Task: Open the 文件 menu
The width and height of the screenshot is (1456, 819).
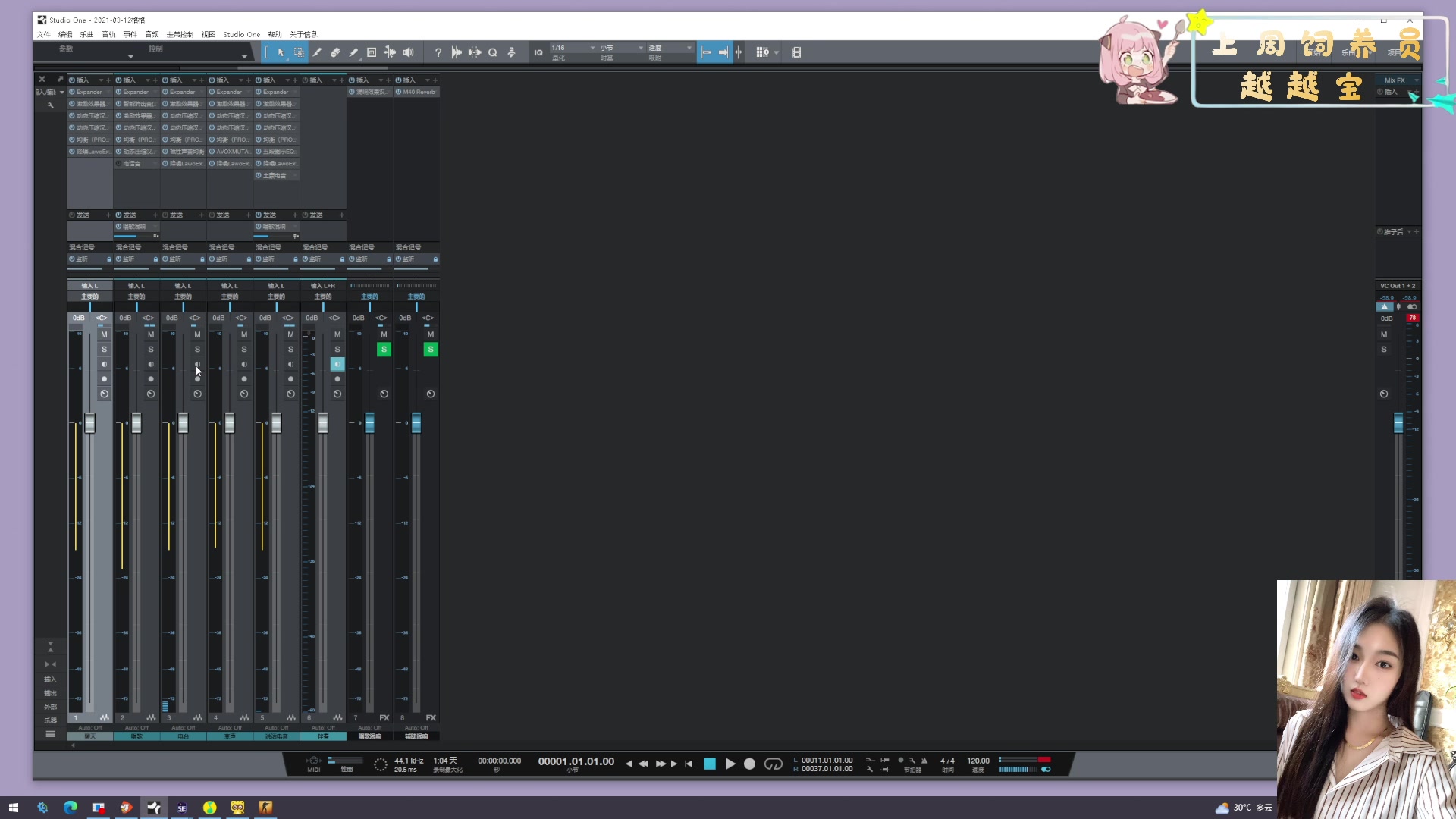Action: tap(44, 34)
